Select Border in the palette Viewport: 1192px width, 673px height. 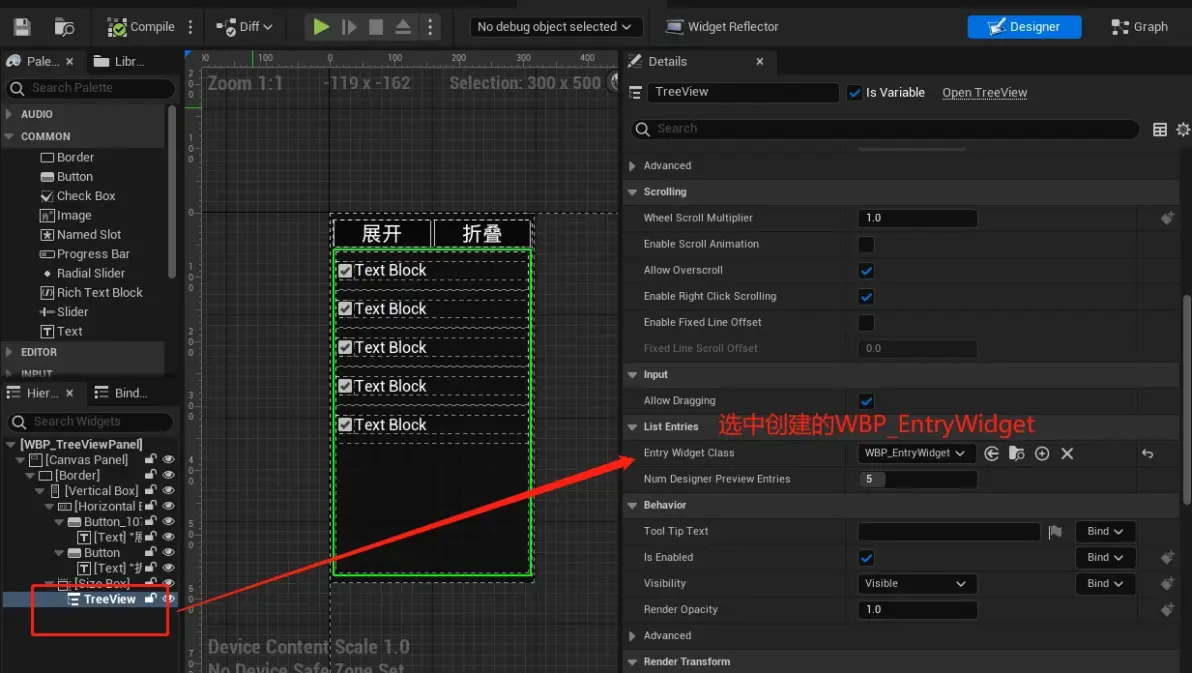click(67, 157)
